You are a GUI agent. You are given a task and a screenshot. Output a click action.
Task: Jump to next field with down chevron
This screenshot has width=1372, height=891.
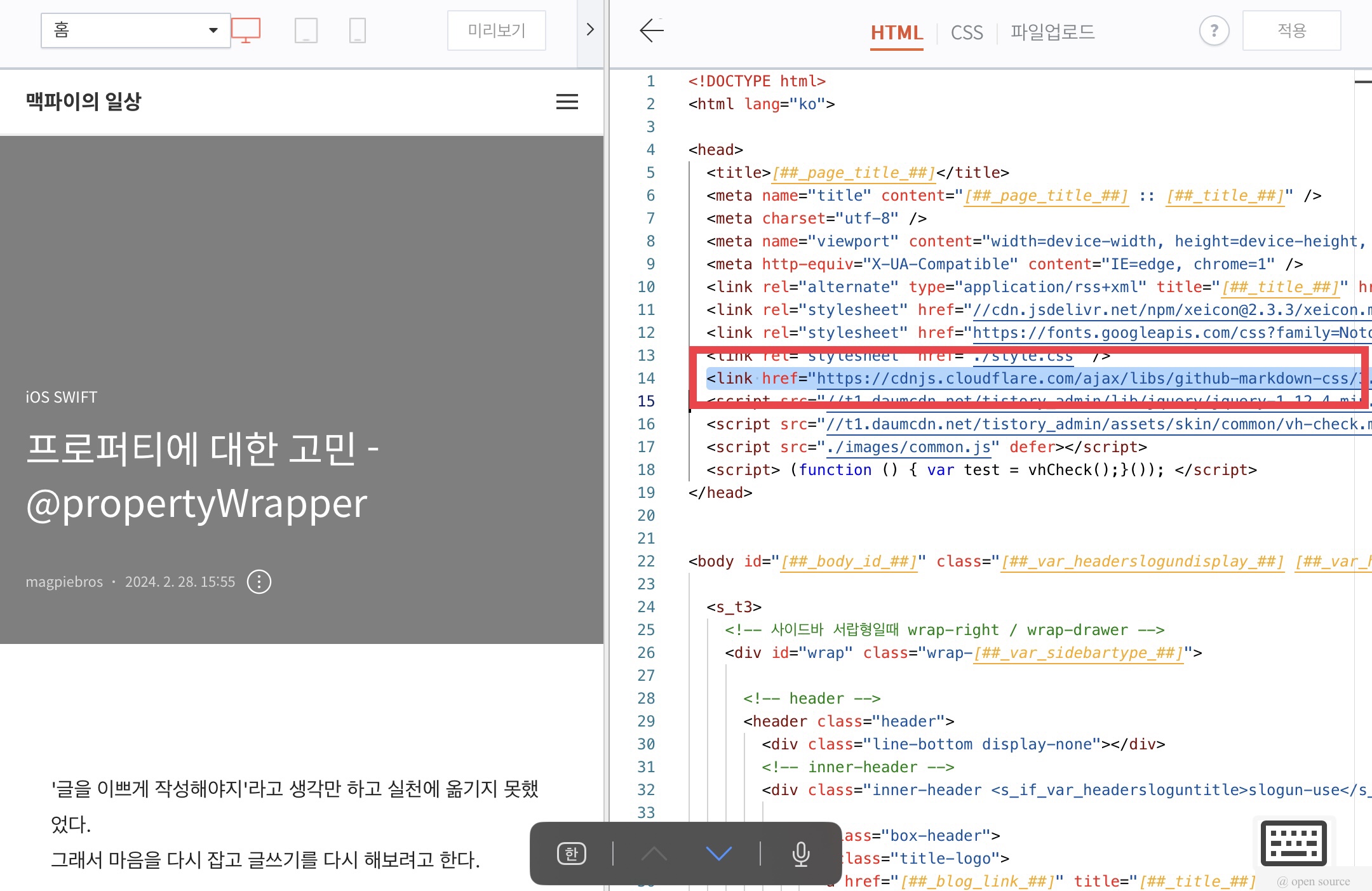[718, 854]
